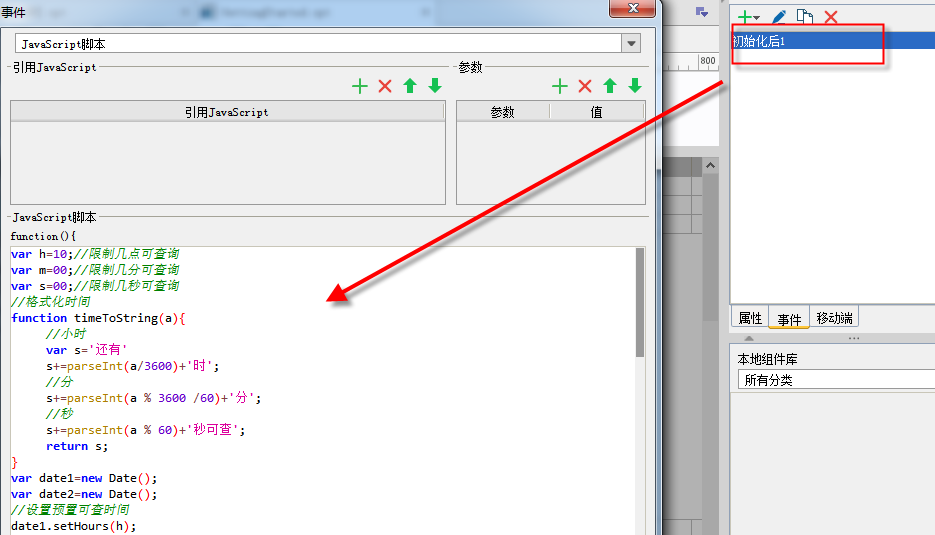Expand the 所有分类 category combo box

pyautogui.click(x=836, y=380)
